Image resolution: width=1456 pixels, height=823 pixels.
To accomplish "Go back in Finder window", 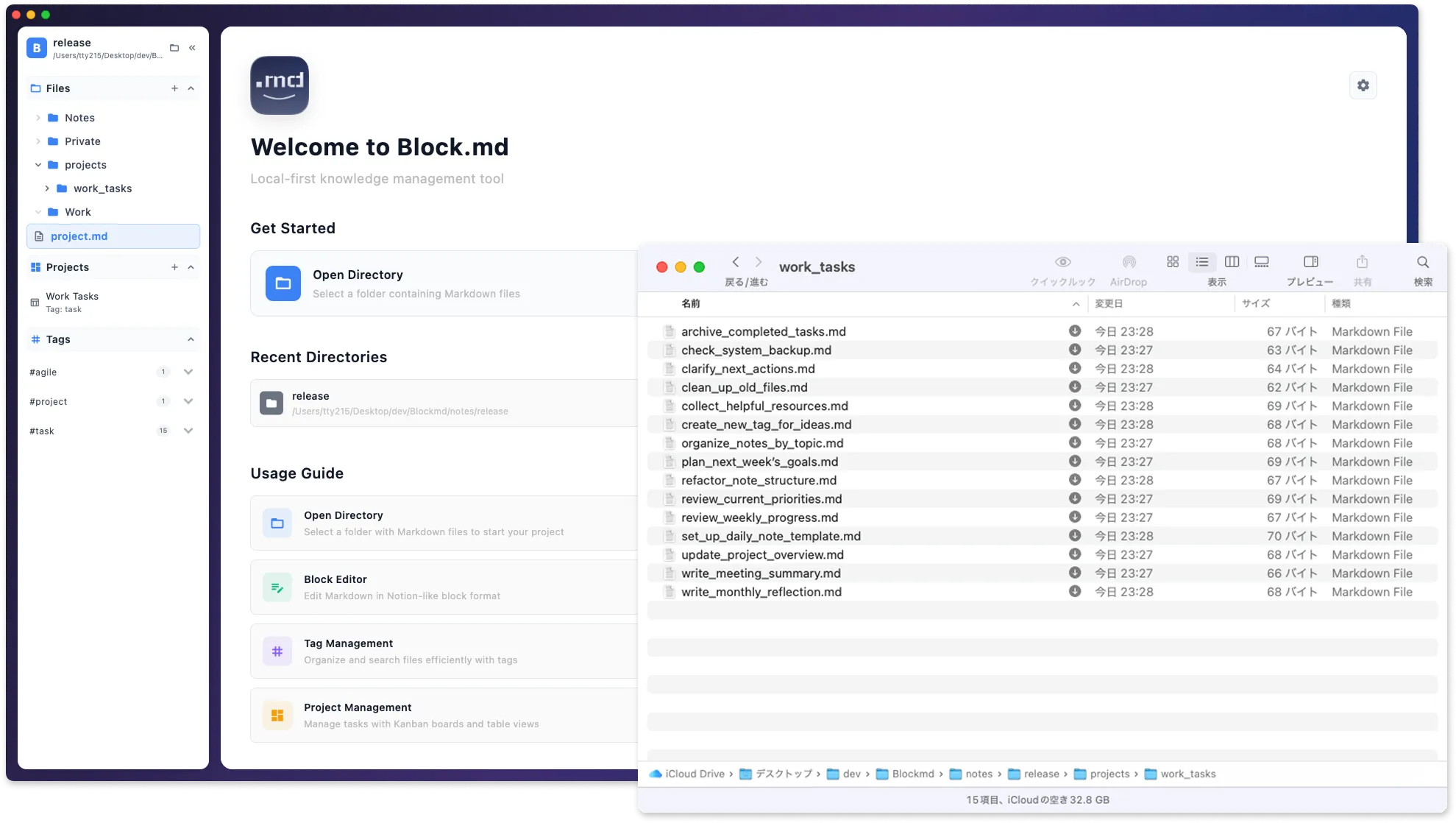I will 735,262.
